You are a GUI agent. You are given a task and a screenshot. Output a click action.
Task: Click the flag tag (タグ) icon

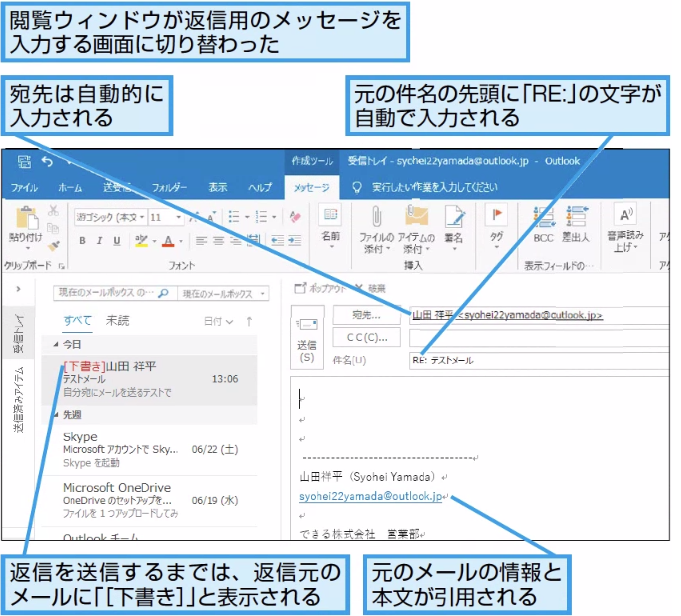(x=496, y=215)
